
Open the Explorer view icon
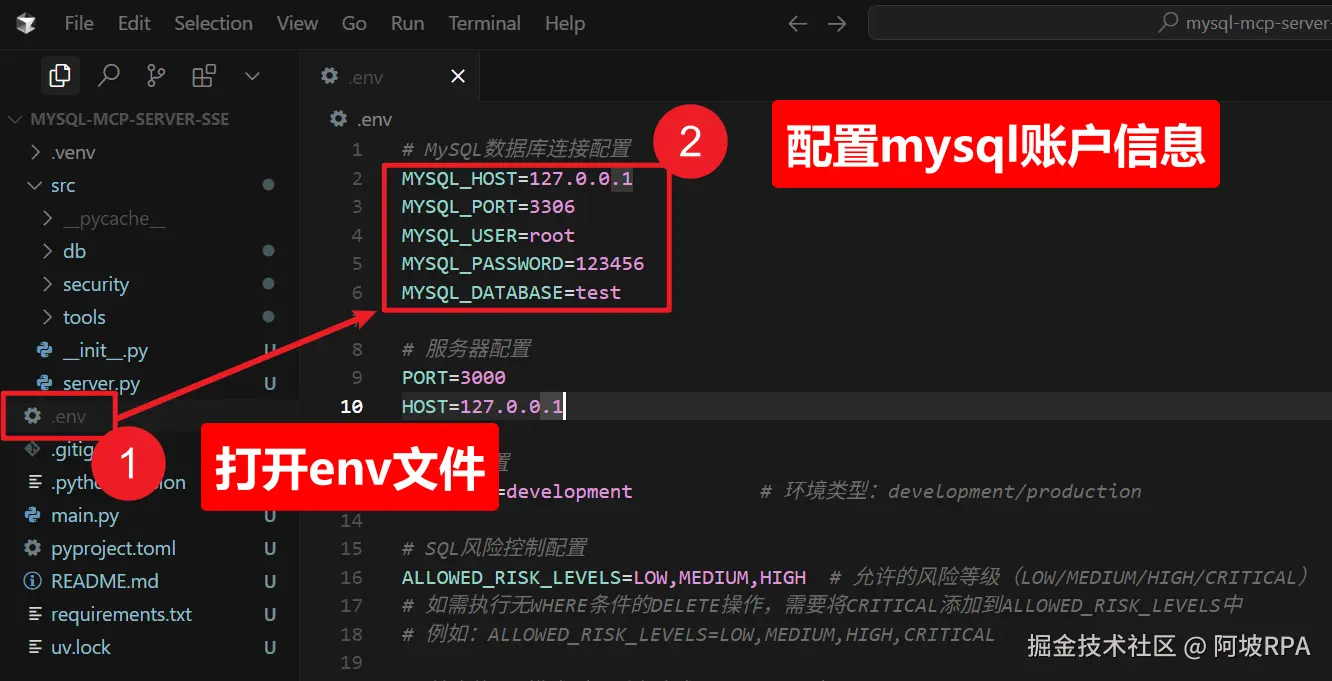coord(60,76)
